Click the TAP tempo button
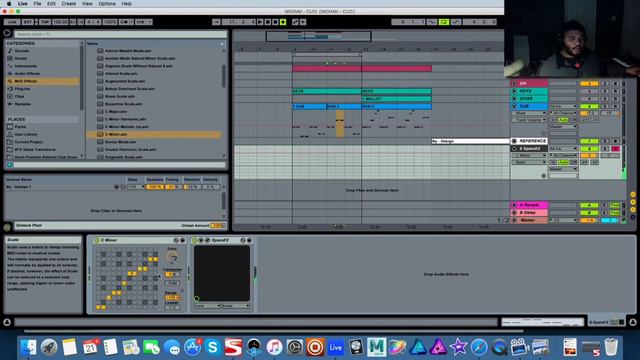Screen dimensions: 640x360 pos(45,22)
